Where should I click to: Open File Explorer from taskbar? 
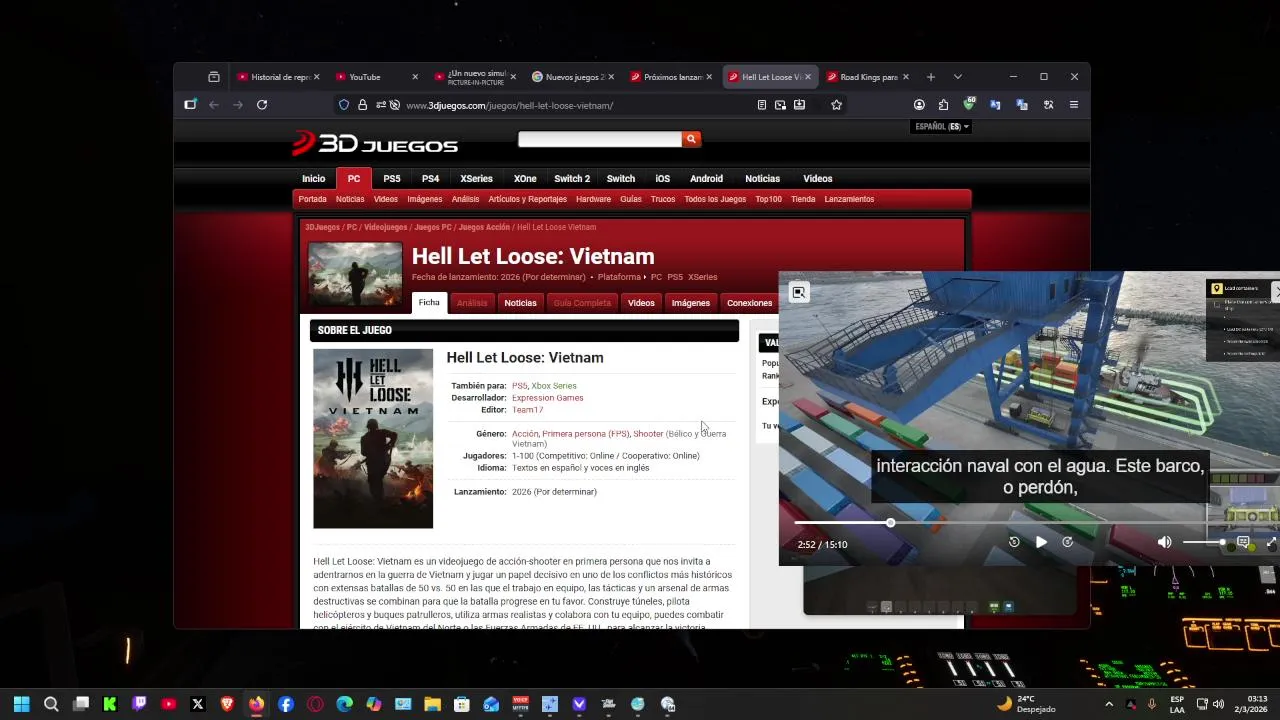(x=432, y=705)
